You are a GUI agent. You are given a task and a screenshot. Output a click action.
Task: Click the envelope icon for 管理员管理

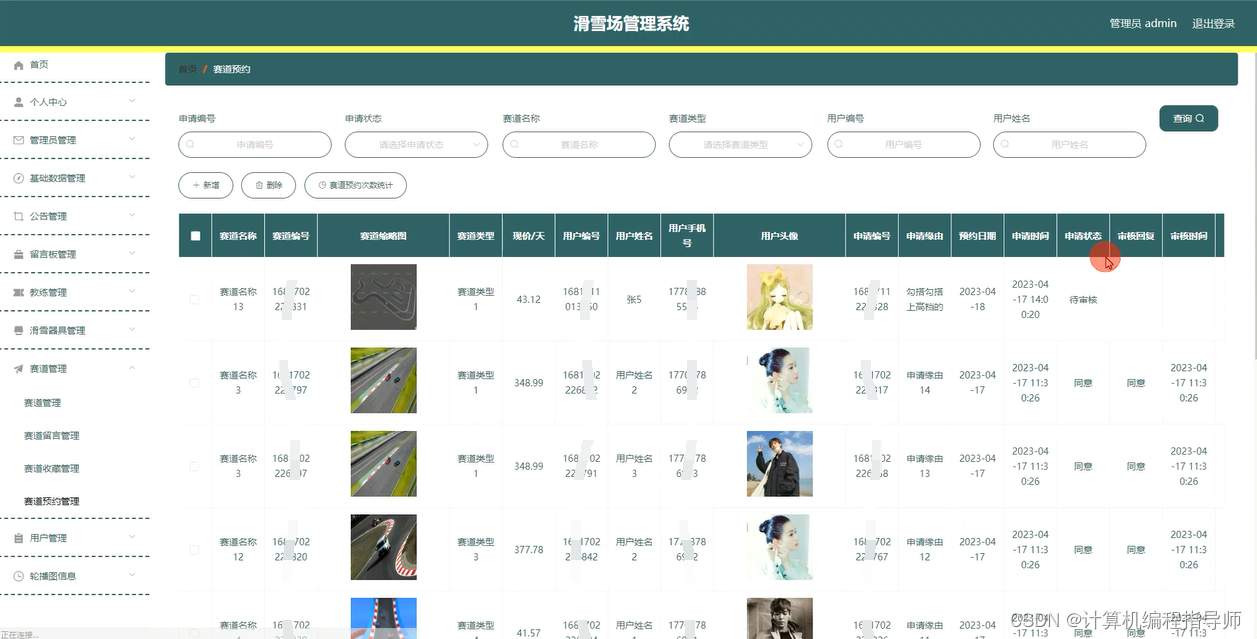(x=16, y=140)
